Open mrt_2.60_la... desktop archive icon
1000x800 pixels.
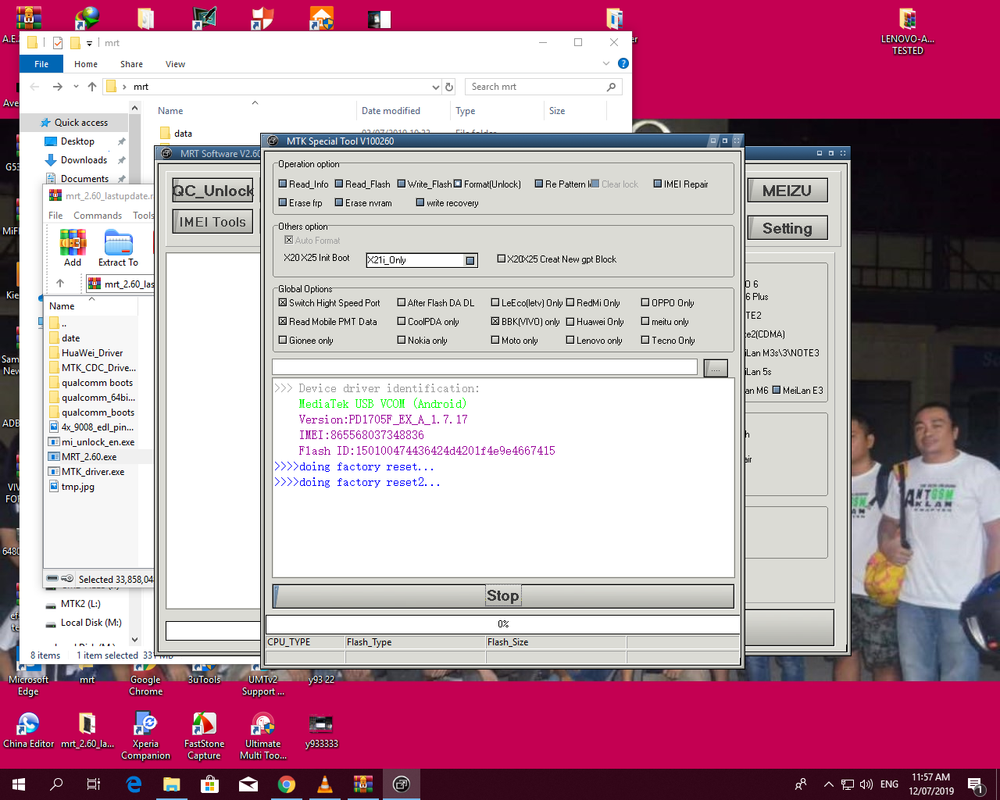[x=87, y=730]
